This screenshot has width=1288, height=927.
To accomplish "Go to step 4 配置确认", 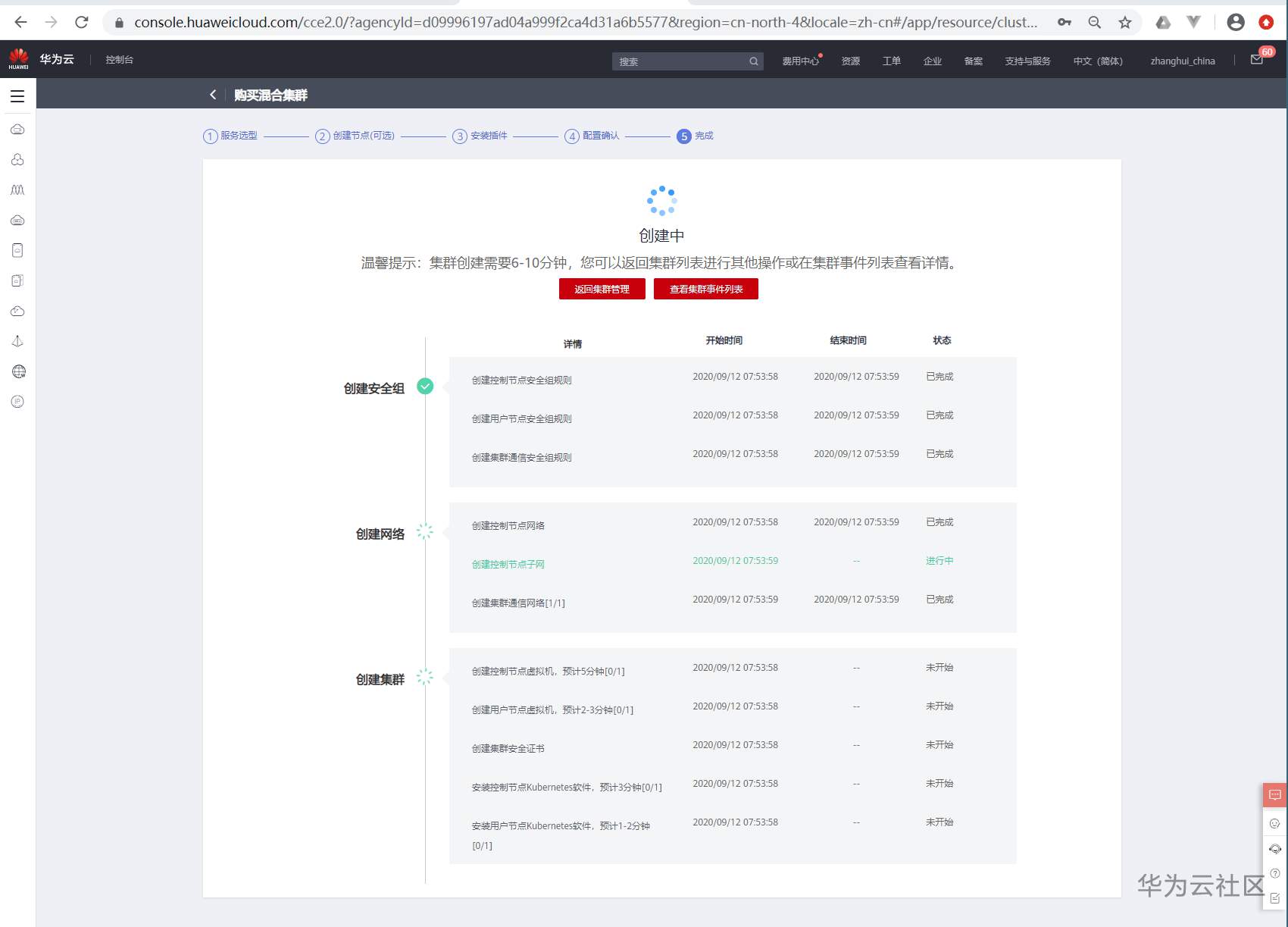I will point(592,136).
